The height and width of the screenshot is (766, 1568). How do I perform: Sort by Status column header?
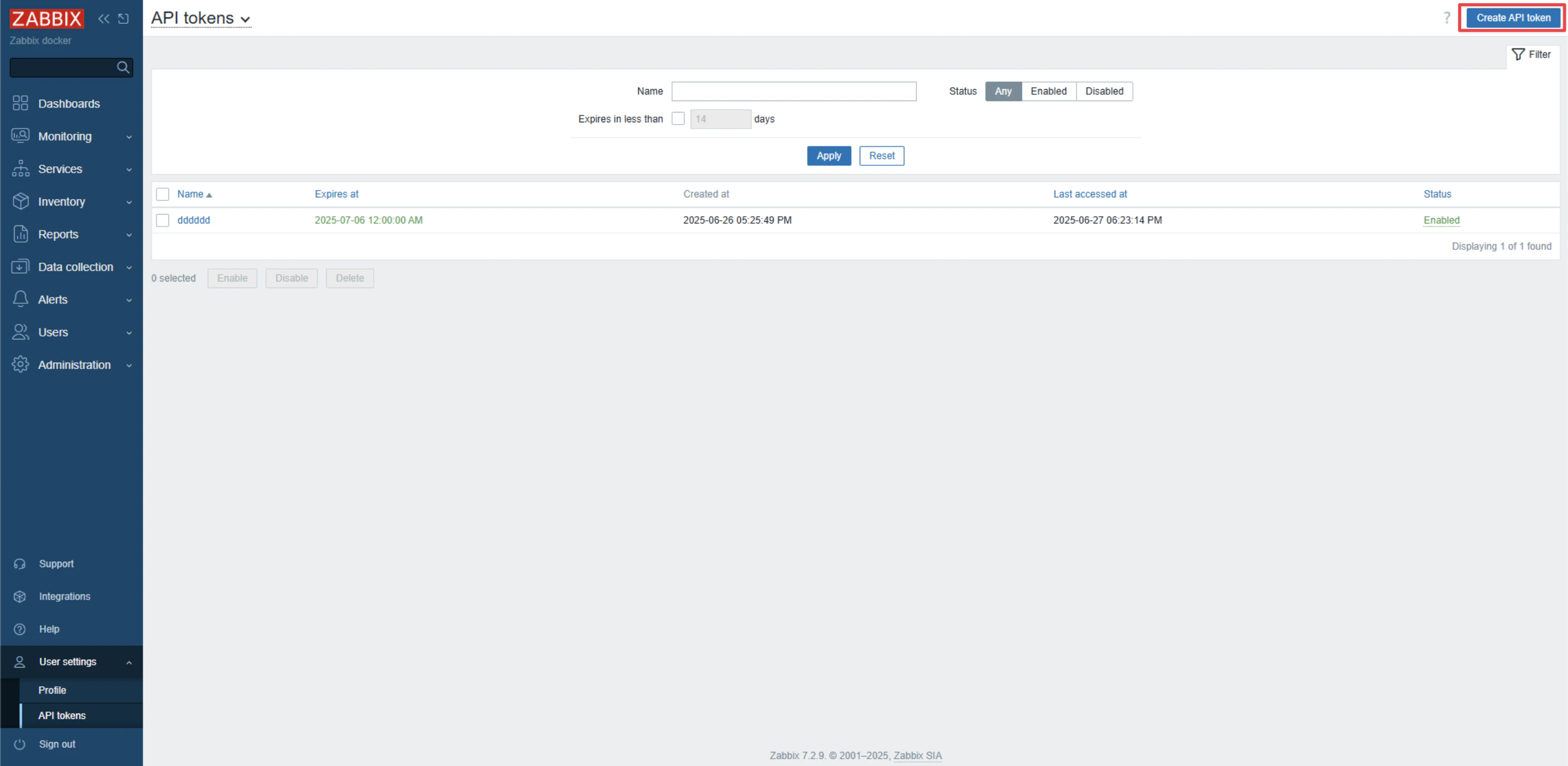coord(1437,194)
